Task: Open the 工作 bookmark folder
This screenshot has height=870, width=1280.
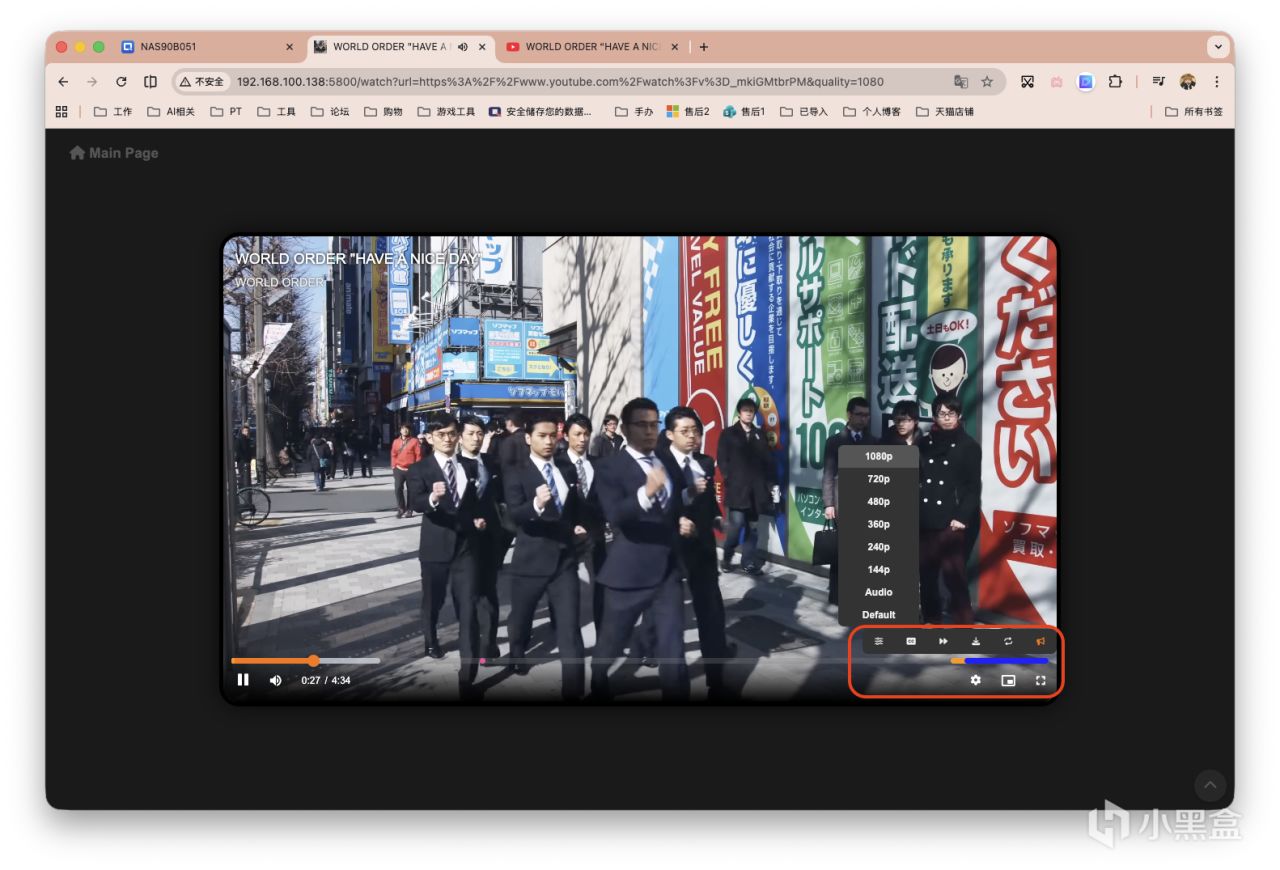Action: coord(113,112)
